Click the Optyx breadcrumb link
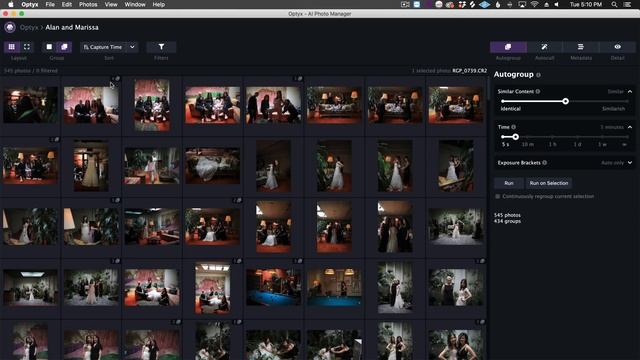640x360 pixels. coord(29,27)
